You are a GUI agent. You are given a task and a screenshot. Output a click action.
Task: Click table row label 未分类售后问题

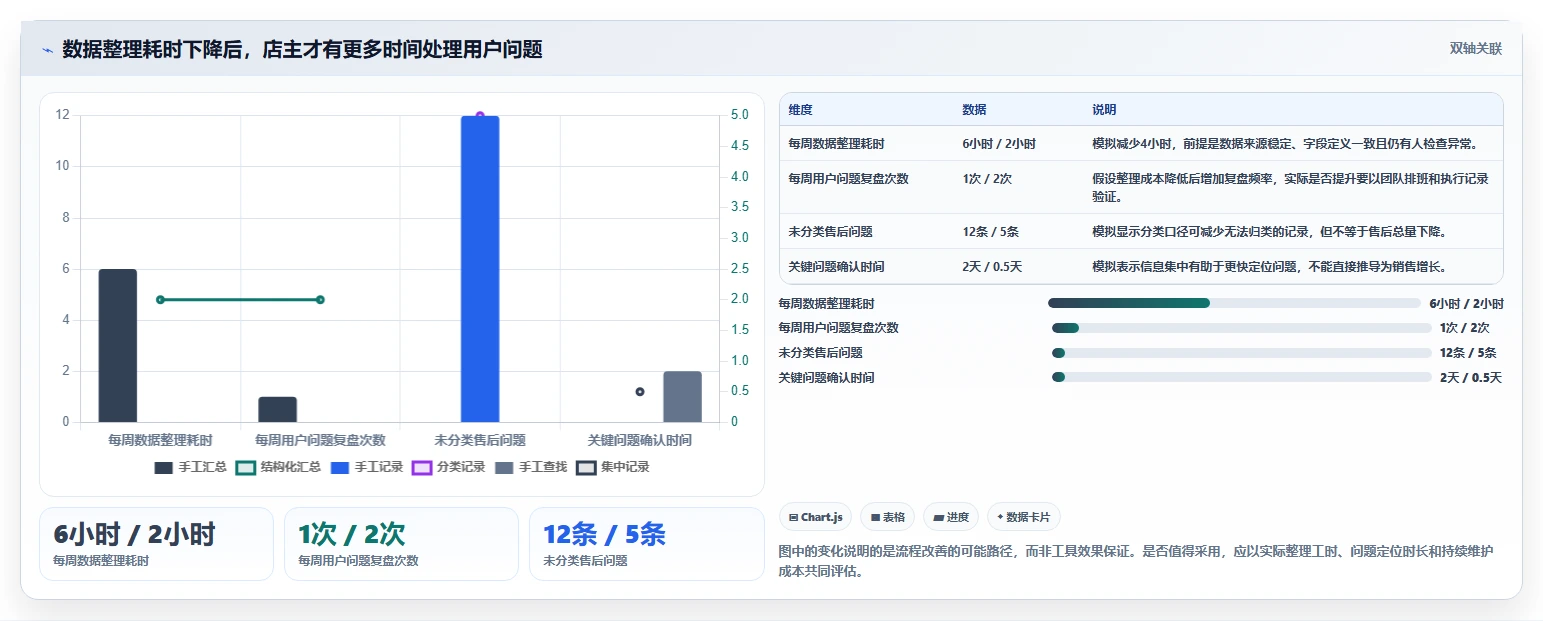click(x=830, y=232)
